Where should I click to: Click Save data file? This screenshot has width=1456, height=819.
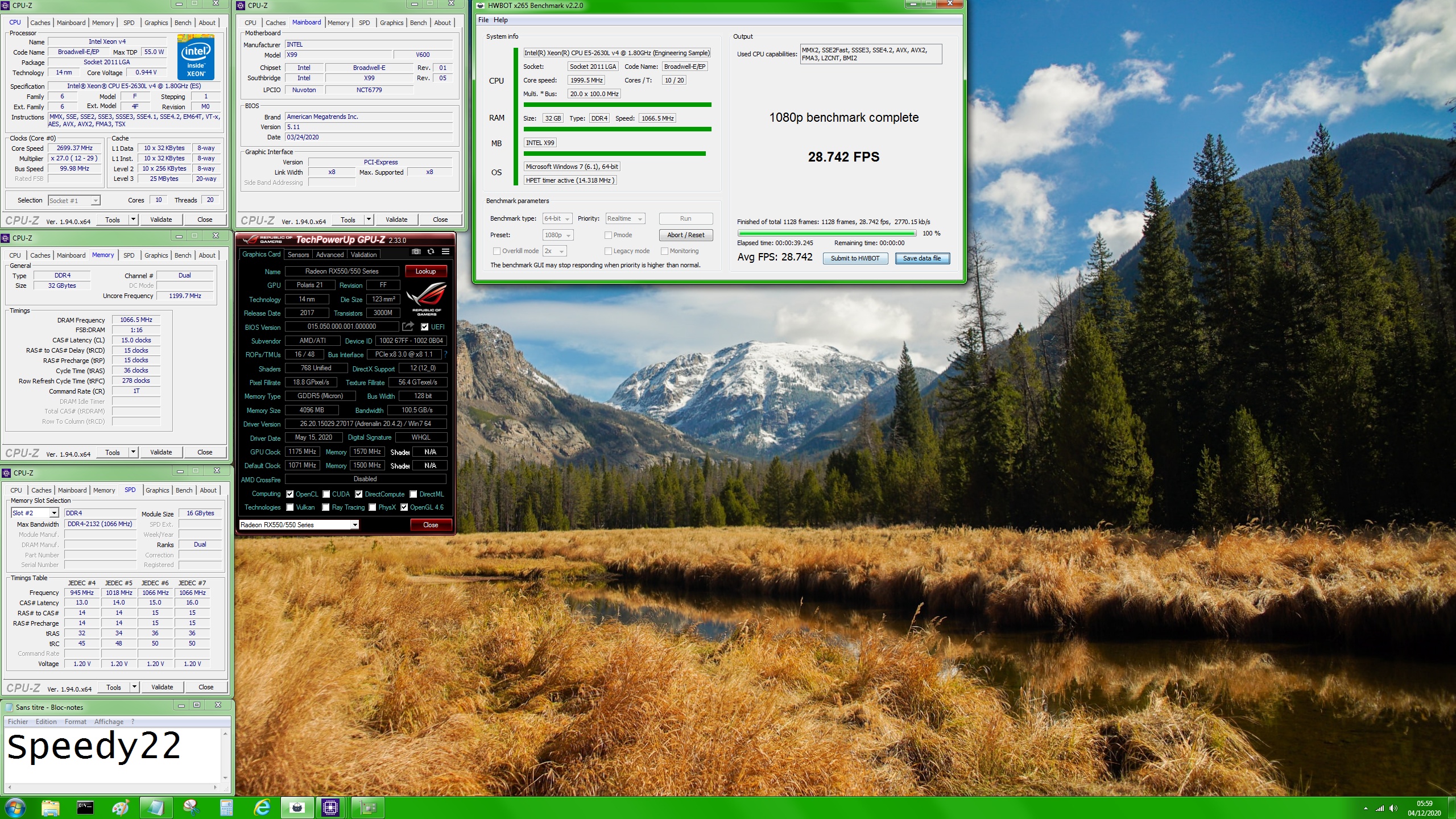pos(922,258)
